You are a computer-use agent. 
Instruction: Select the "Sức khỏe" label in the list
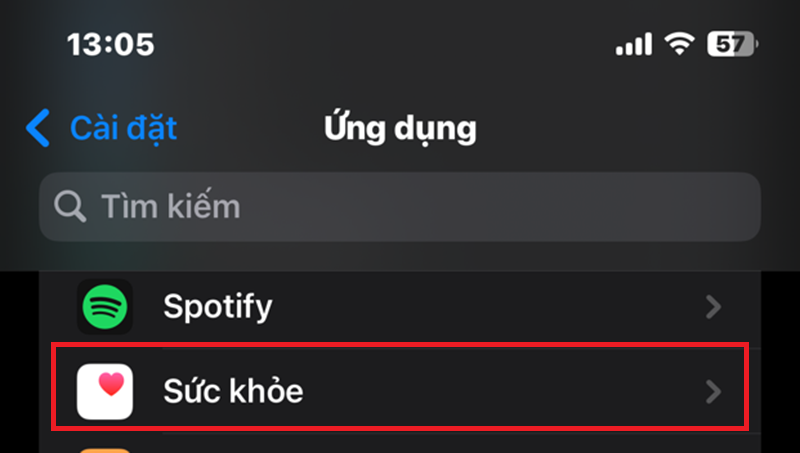click(x=233, y=391)
